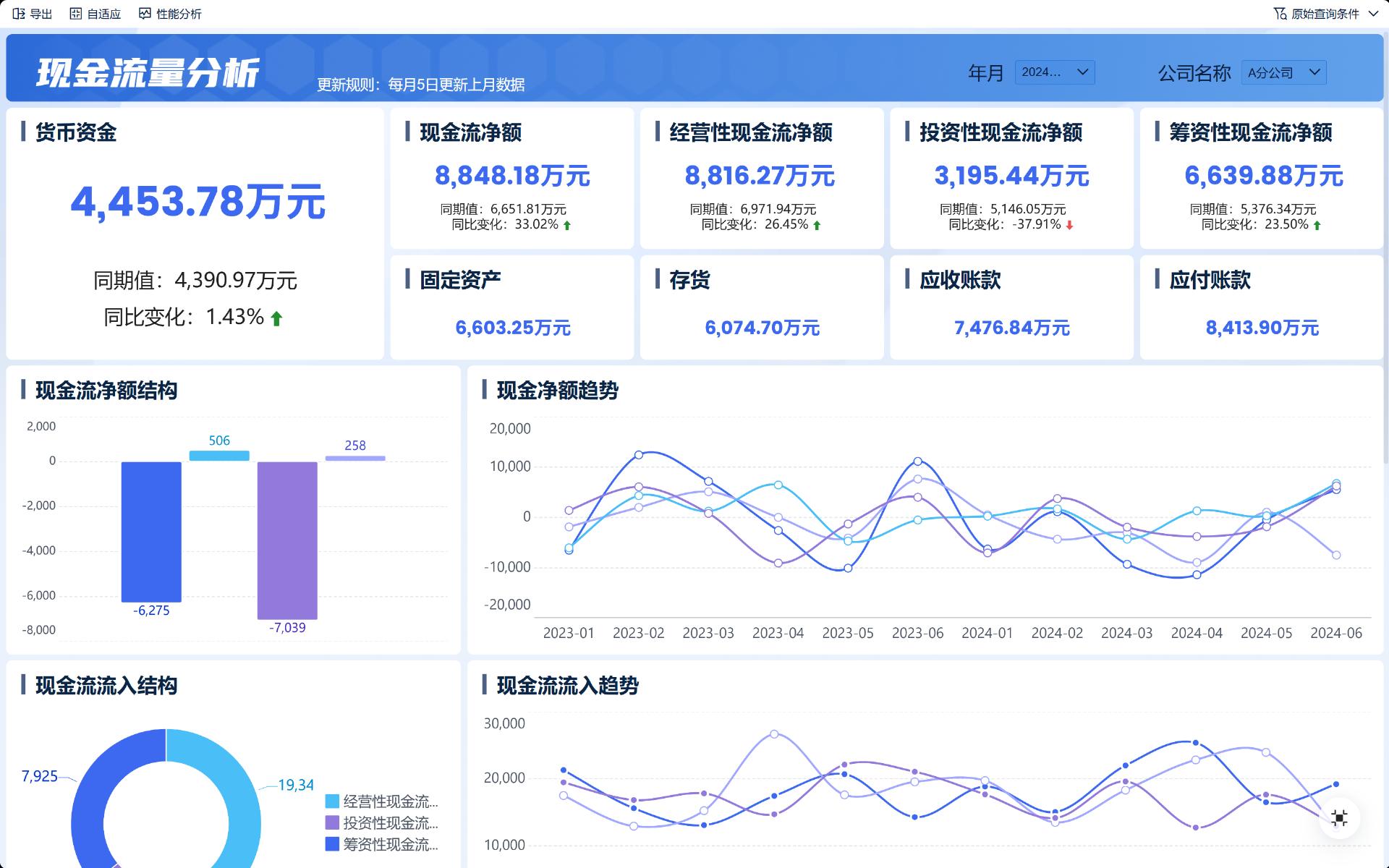Open the 年月 date dropdown

[1055, 72]
